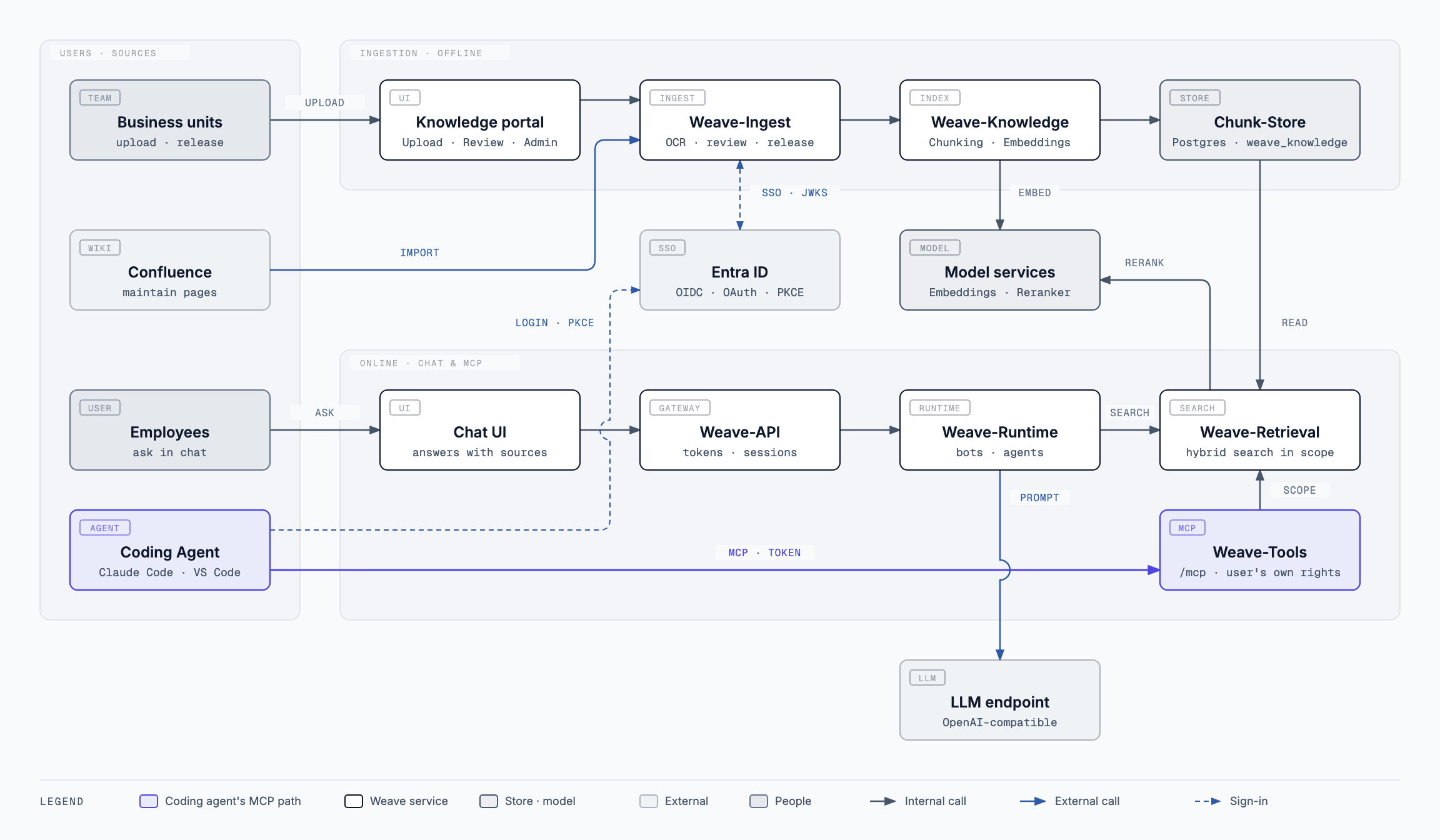The width and height of the screenshot is (1440, 840).
Task: Select the ONLINE · CHAT & MCP title
Action: [421, 363]
